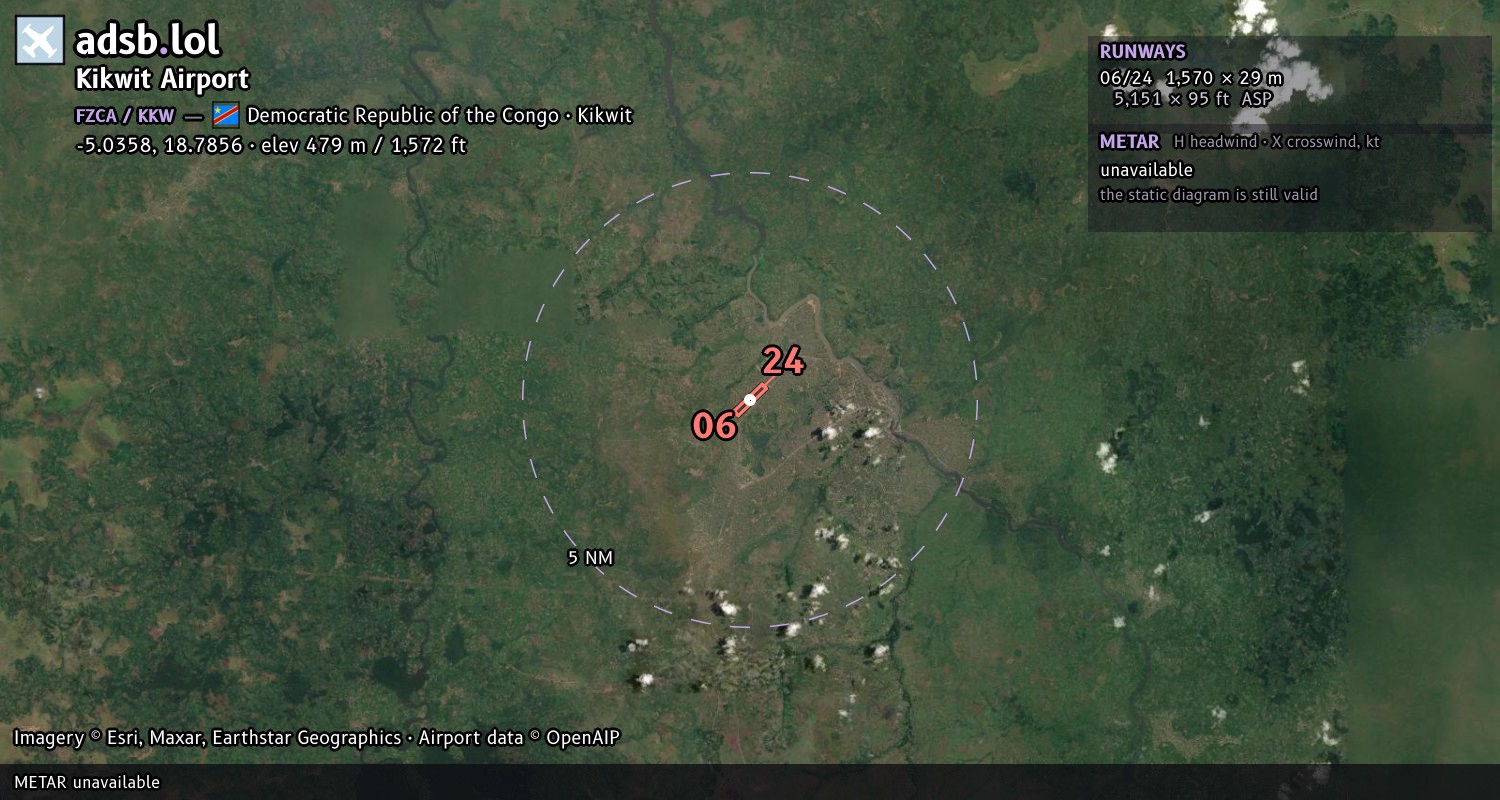
Task: Click the KKW IATA code
Action: (x=155, y=116)
